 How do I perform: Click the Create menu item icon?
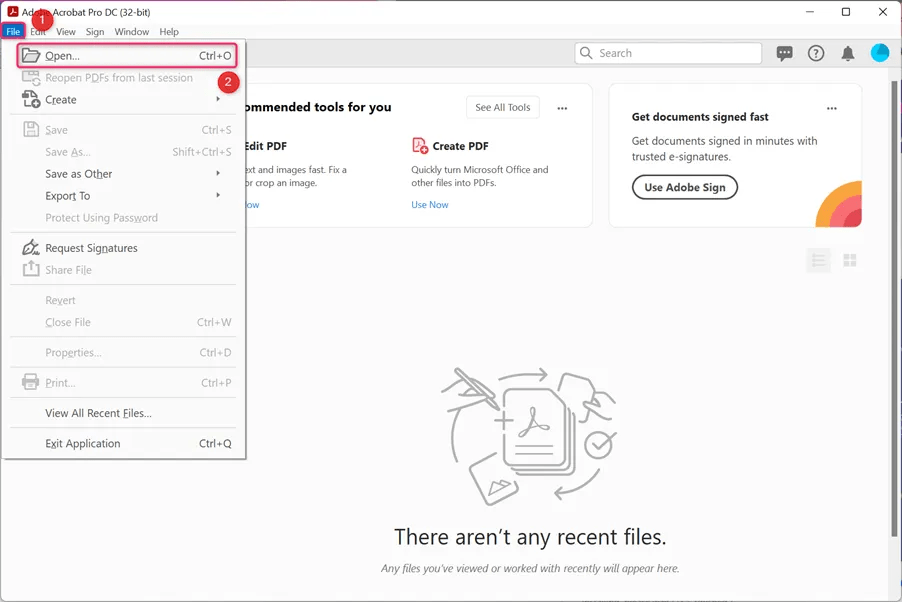pyautogui.click(x=30, y=99)
